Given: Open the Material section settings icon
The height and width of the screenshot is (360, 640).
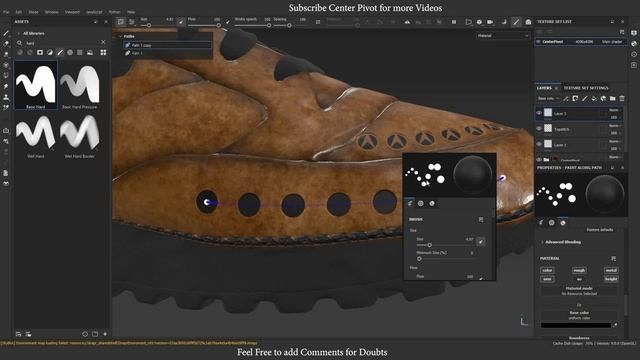Looking at the screenshot, I should 613,258.
